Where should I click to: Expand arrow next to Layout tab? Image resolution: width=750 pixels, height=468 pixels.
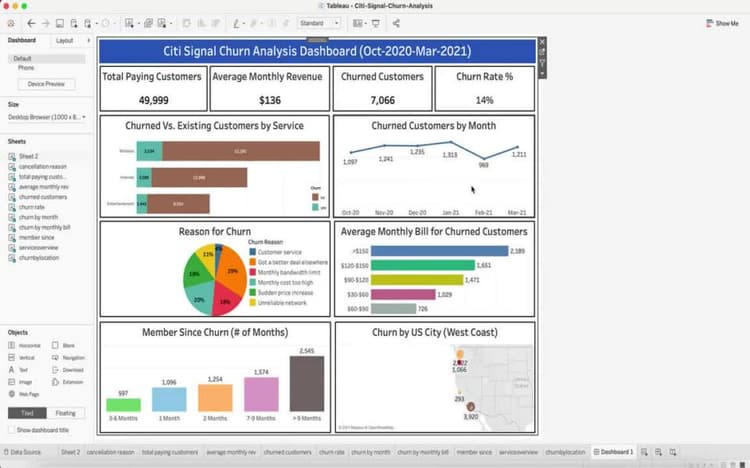coord(88,40)
